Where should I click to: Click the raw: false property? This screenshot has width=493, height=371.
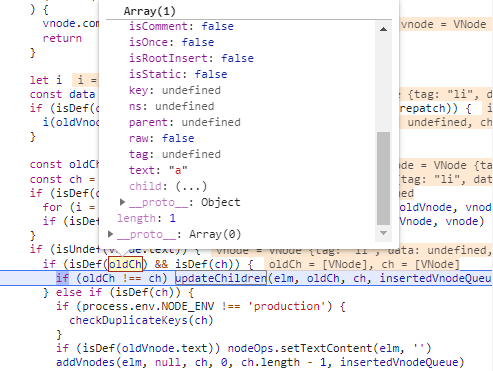(x=162, y=138)
